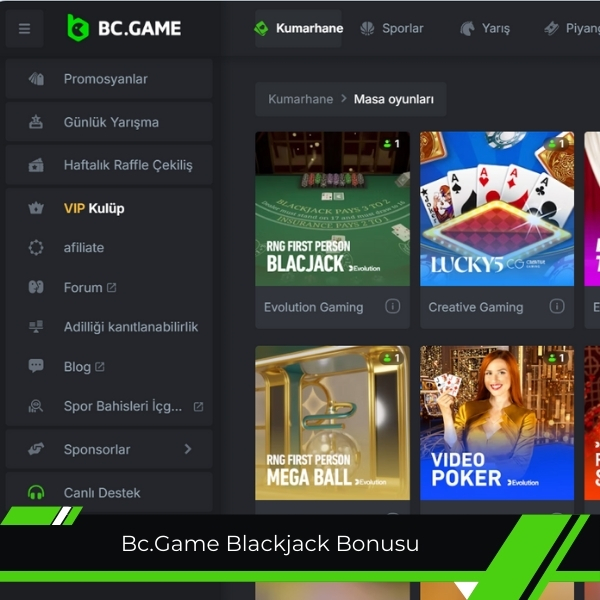600x600 pixels.
Task: Open the hamburger menu icon
Action: [x=24, y=29]
